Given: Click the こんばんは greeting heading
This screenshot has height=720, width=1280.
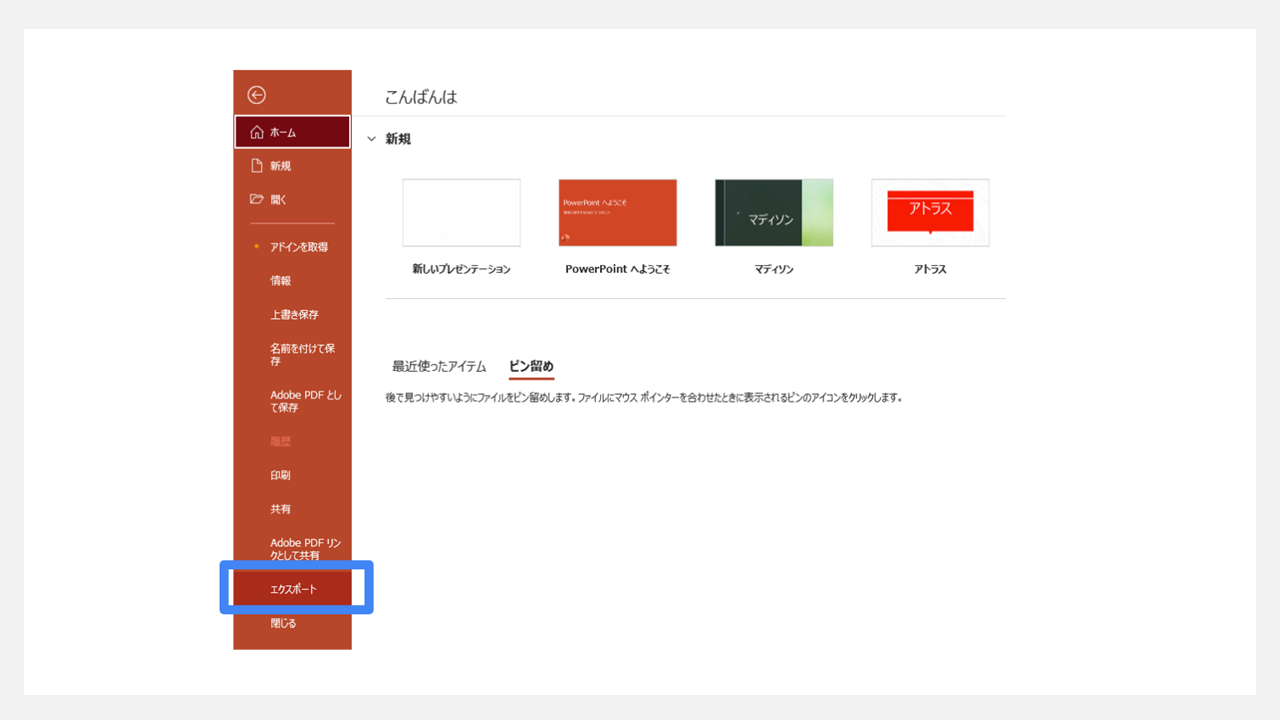Looking at the screenshot, I should (421, 97).
